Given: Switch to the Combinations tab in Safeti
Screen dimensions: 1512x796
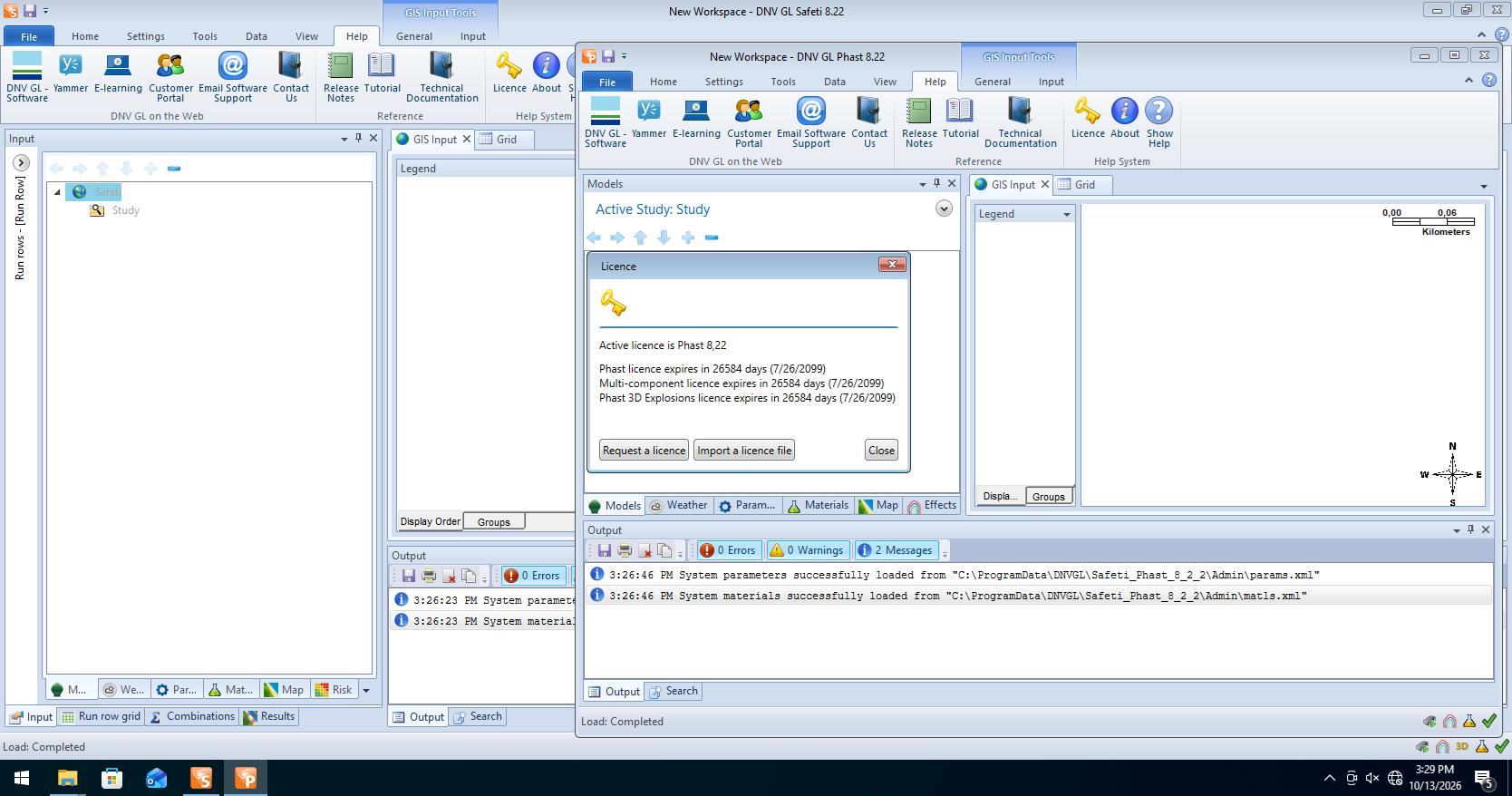Looking at the screenshot, I should 192,716.
